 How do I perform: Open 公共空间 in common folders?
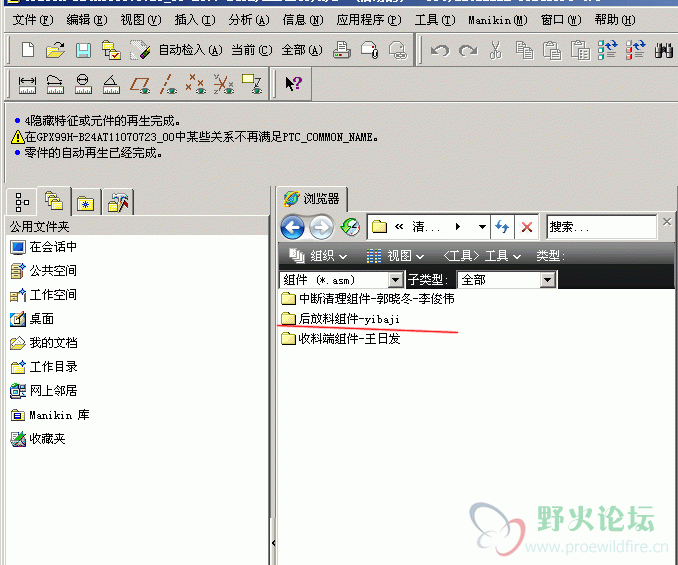tap(43, 271)
